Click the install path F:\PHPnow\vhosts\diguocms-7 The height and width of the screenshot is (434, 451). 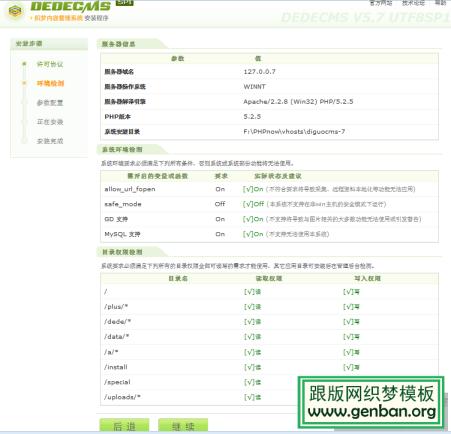(294, 132)
